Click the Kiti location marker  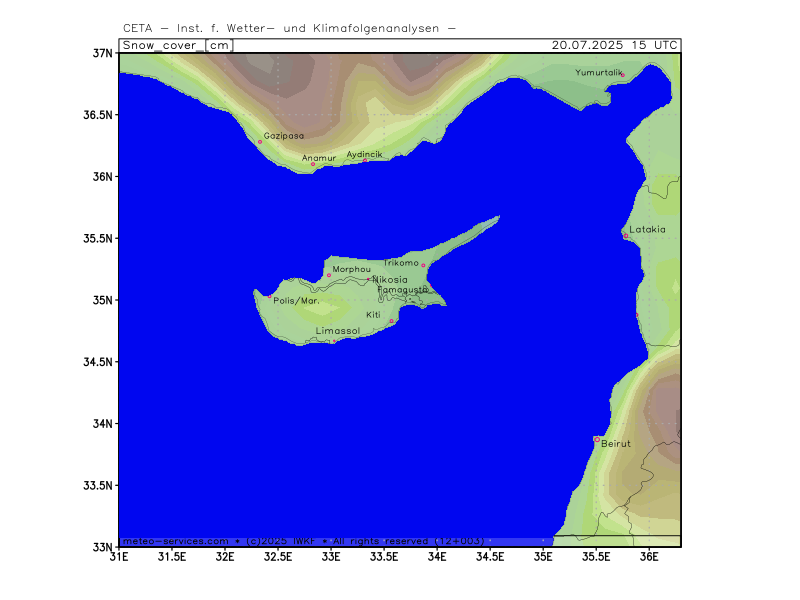(x=391, y=321)
